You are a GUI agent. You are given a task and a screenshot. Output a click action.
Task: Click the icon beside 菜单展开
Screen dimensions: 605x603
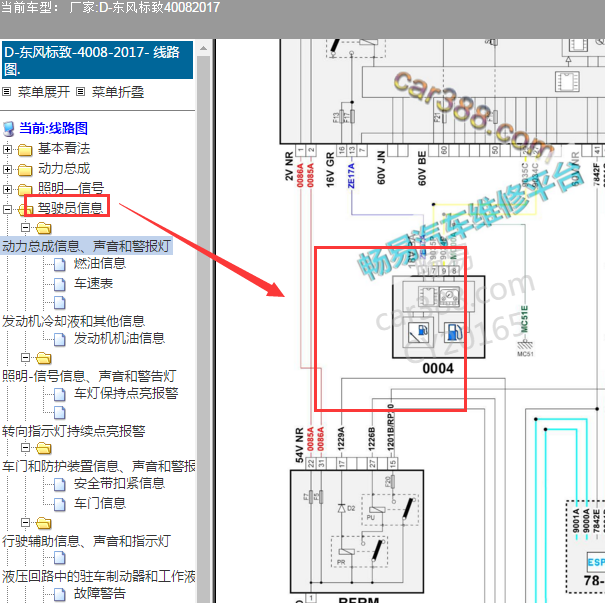pyautogui.click(x=6, y=92)
